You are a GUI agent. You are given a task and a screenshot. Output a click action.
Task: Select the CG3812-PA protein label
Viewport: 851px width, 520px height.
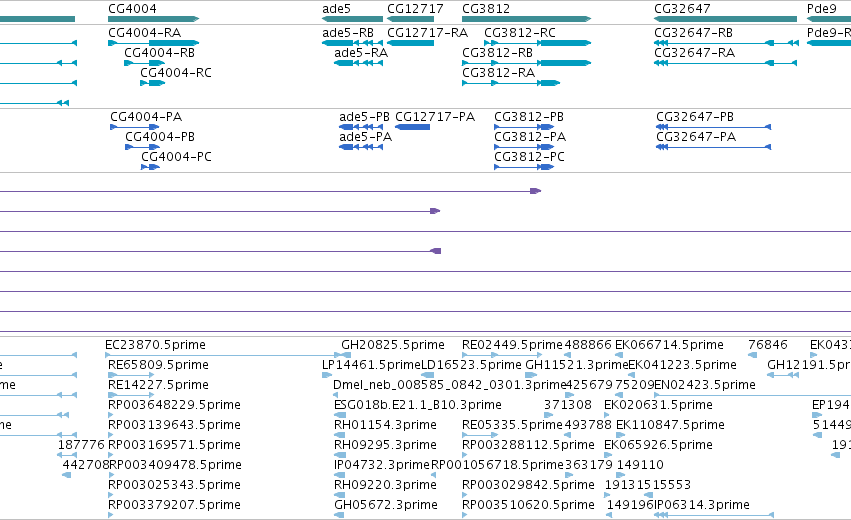point(530,137)
